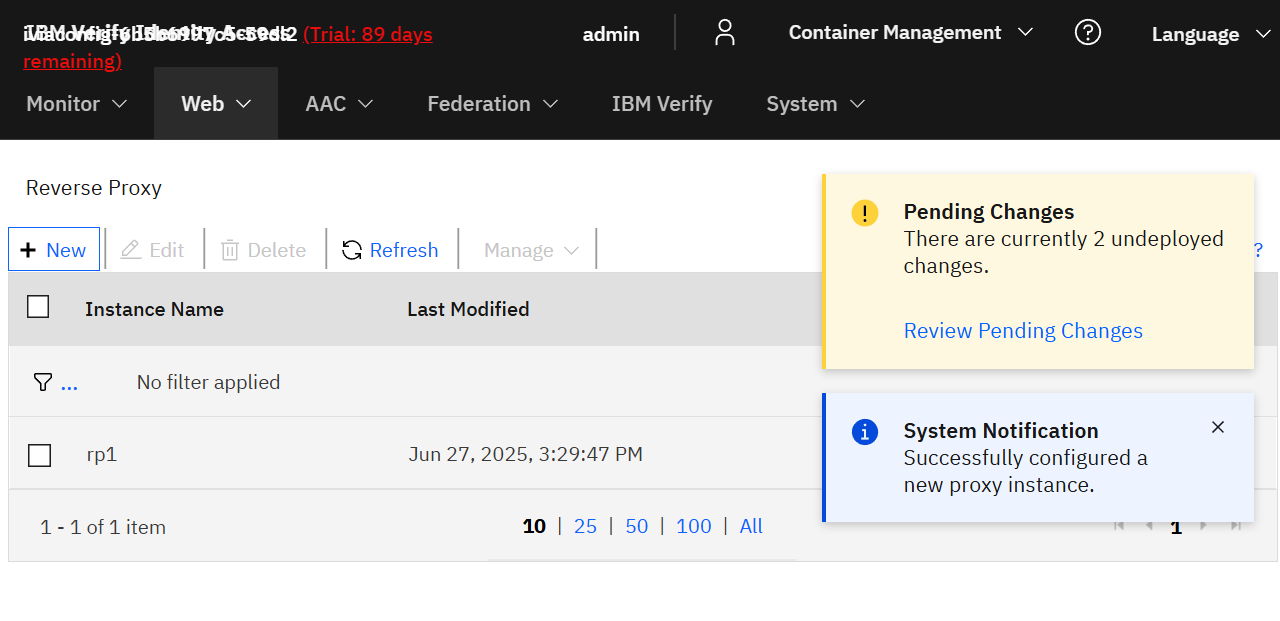Screen dimensions: 1280x621
Task: Click the Refresh icon in toolbar
Action: tap(352, 250)
